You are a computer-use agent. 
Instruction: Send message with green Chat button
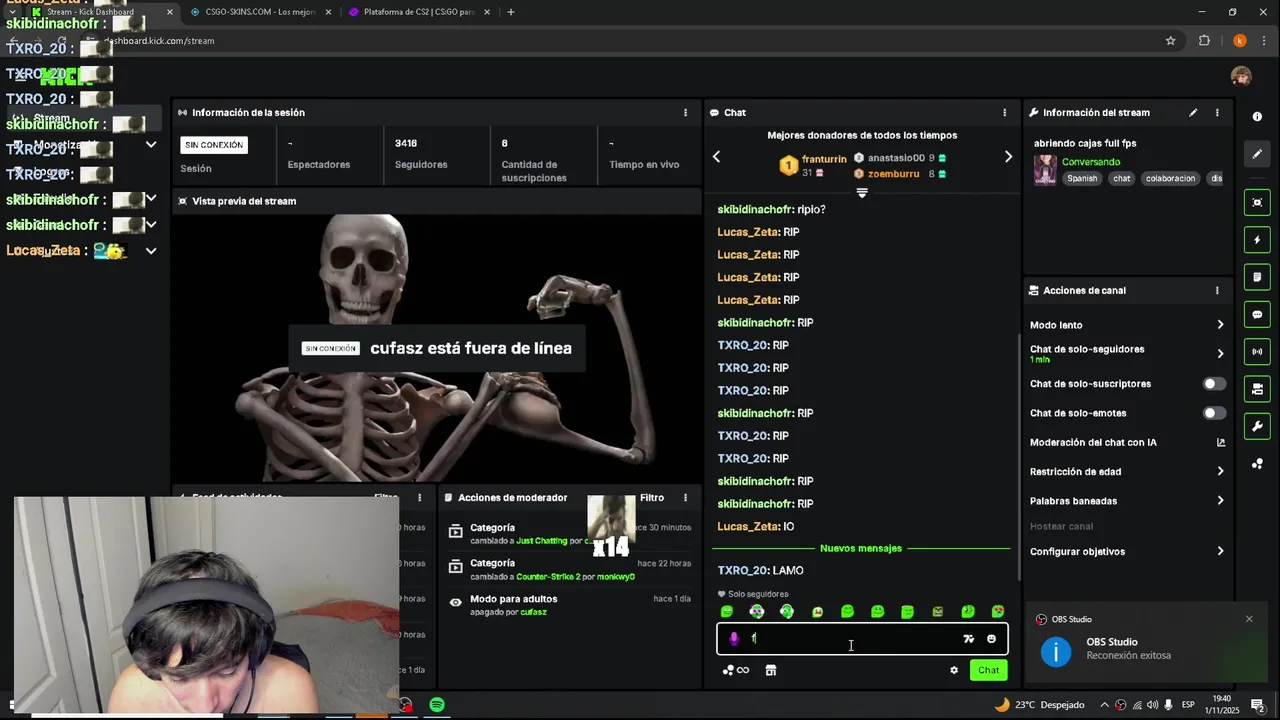point(989,671)
